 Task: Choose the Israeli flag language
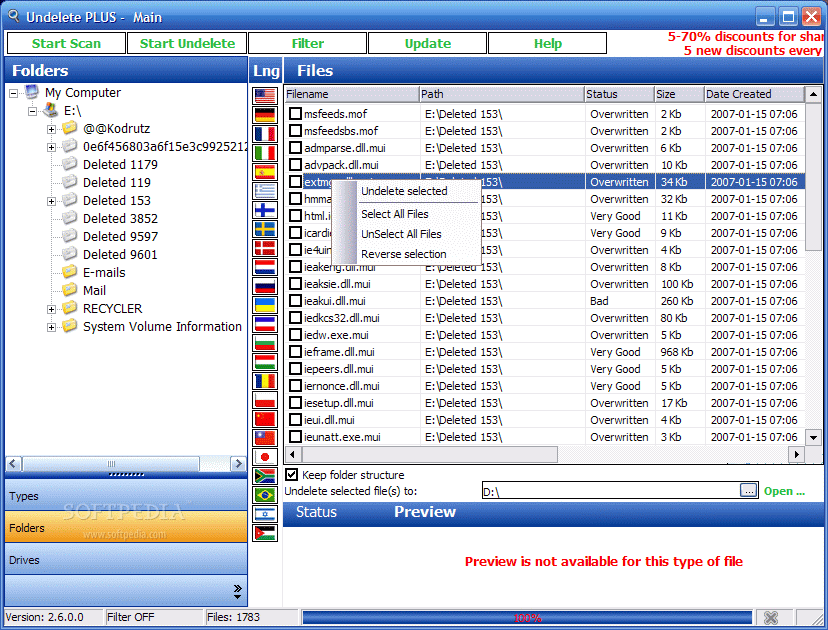pyautogui.click(x=265, y=514)
